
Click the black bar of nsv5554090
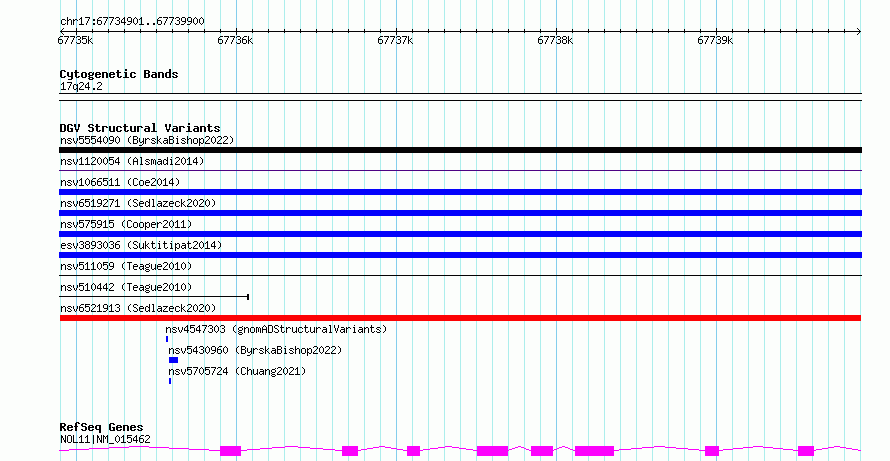click(460, 150)
